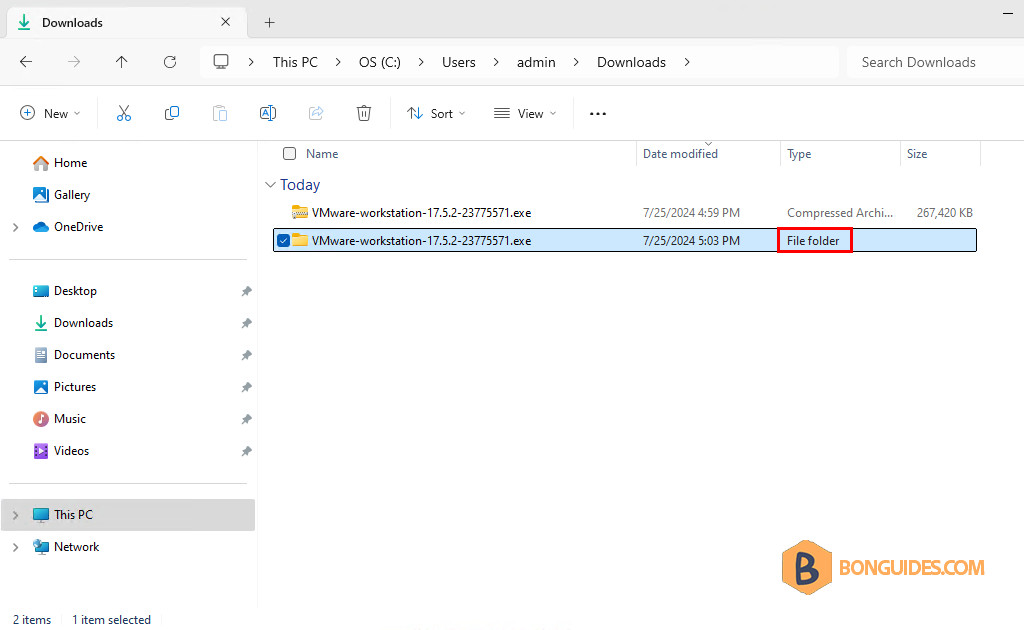Click the Paste clipboard icon
Image resolution: width=1024 pixels, height=630 pixels.
220,114
